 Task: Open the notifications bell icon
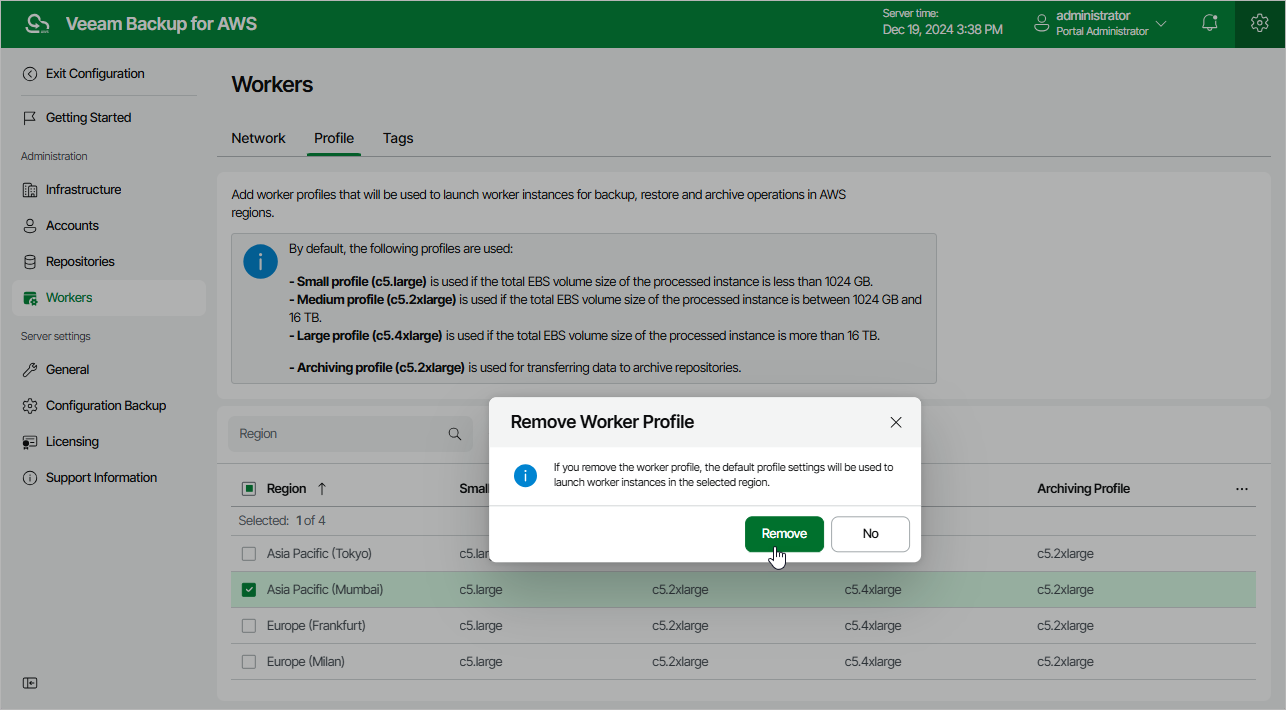(x=1210, y=23)
